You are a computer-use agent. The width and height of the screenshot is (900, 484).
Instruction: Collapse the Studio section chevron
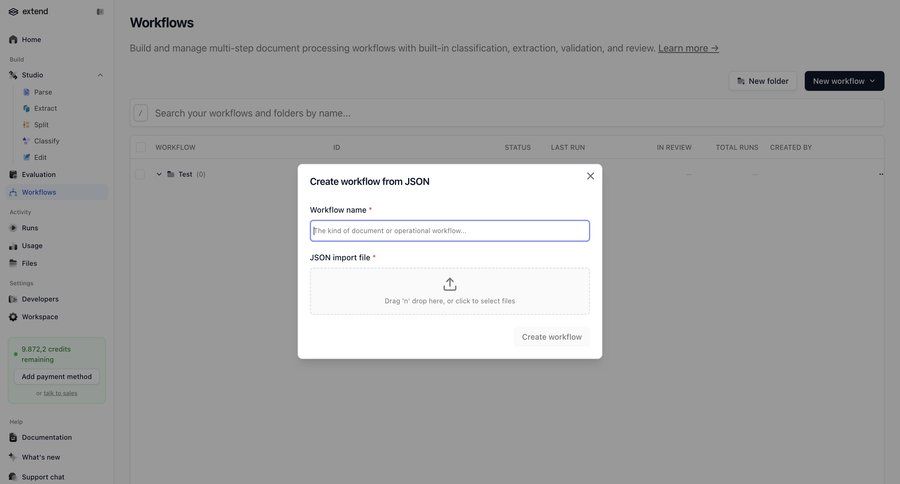point(100,75)
